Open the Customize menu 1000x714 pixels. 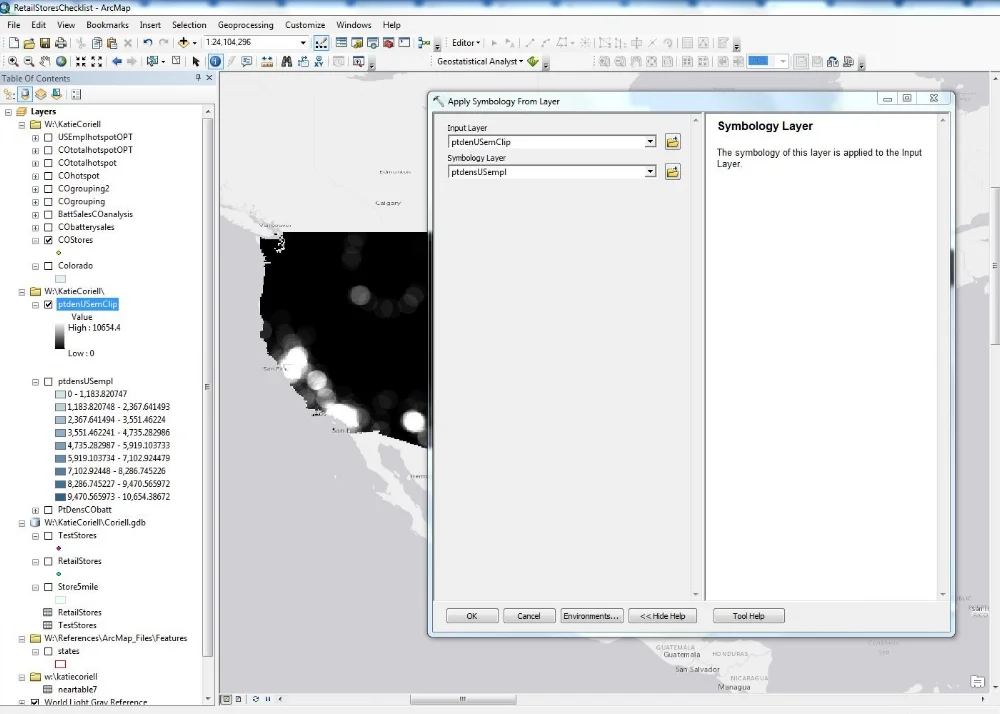click(305, 25)
